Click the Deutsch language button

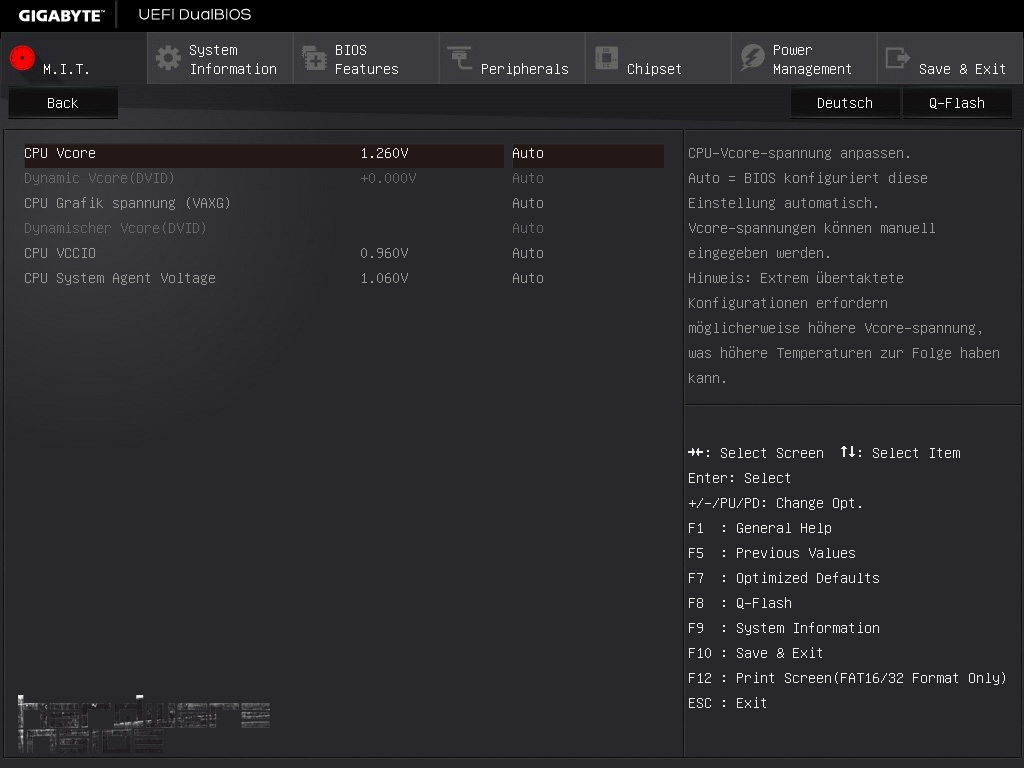point(844,103)
